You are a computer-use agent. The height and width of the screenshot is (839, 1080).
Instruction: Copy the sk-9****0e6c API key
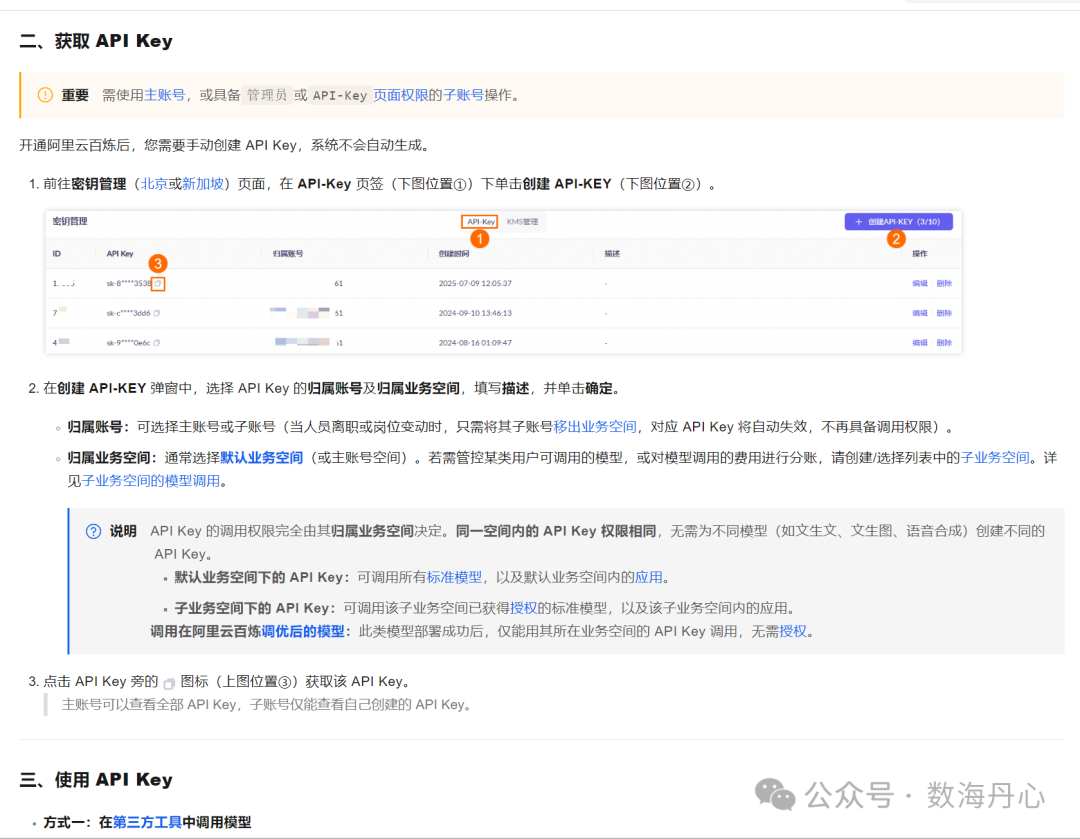tap(157, 343)
